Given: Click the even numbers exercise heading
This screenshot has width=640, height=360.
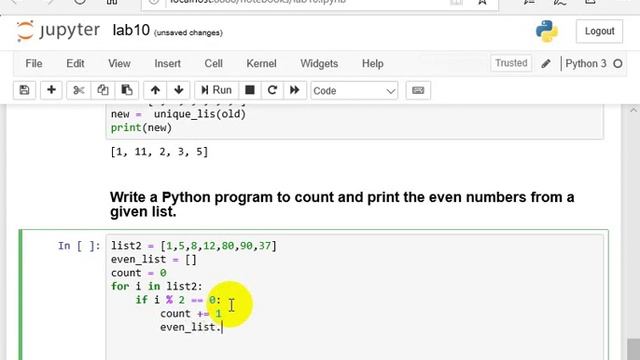Looking at the screenshot, I should (x=342, y=204).
